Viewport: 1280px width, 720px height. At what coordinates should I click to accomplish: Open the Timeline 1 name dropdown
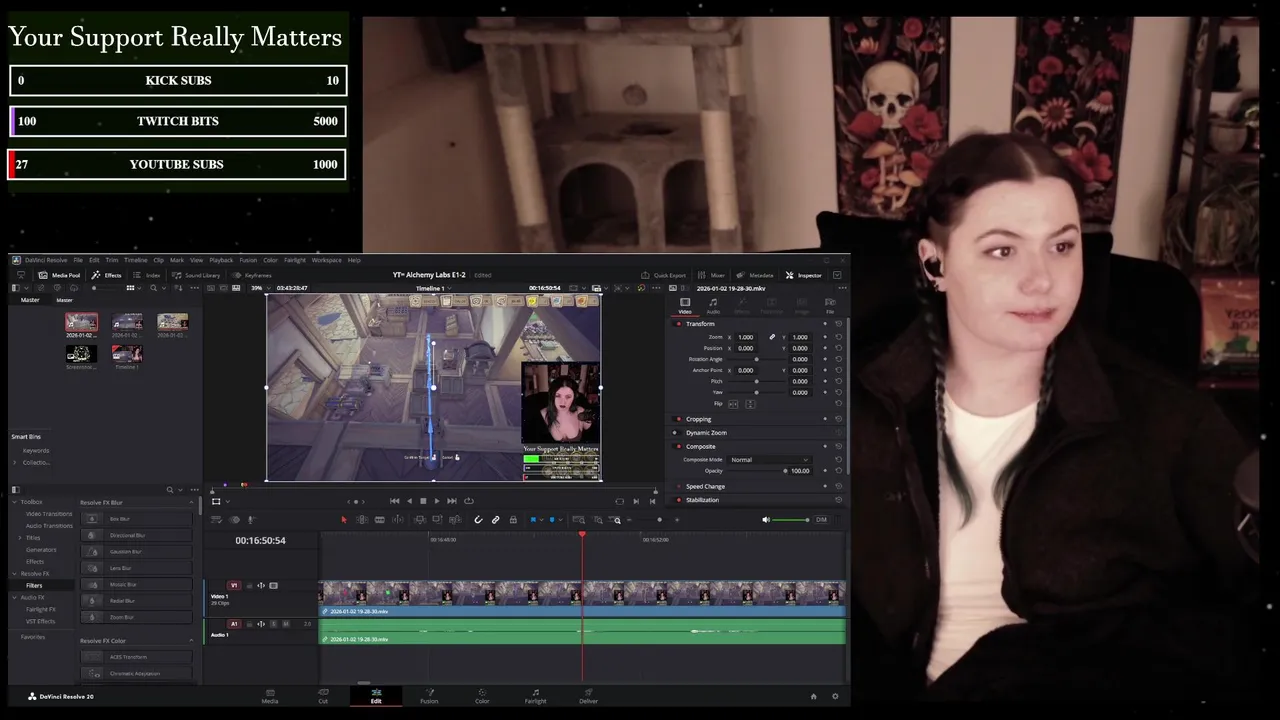(433, 288)
